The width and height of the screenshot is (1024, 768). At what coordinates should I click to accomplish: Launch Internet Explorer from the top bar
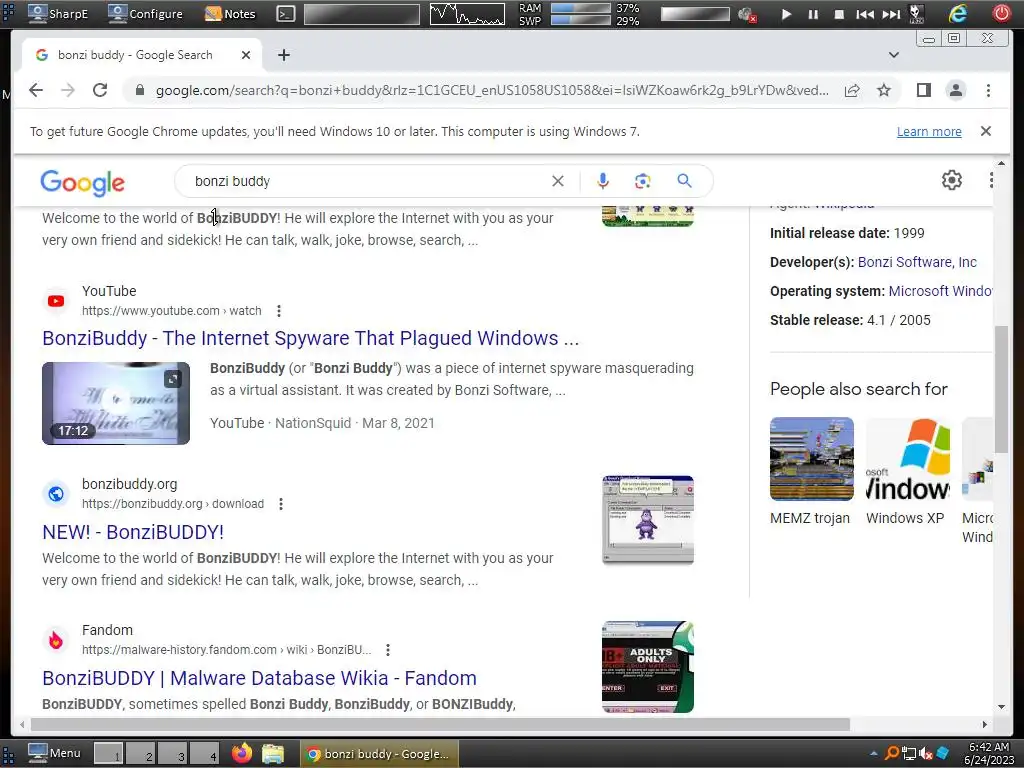click(957, 13)
